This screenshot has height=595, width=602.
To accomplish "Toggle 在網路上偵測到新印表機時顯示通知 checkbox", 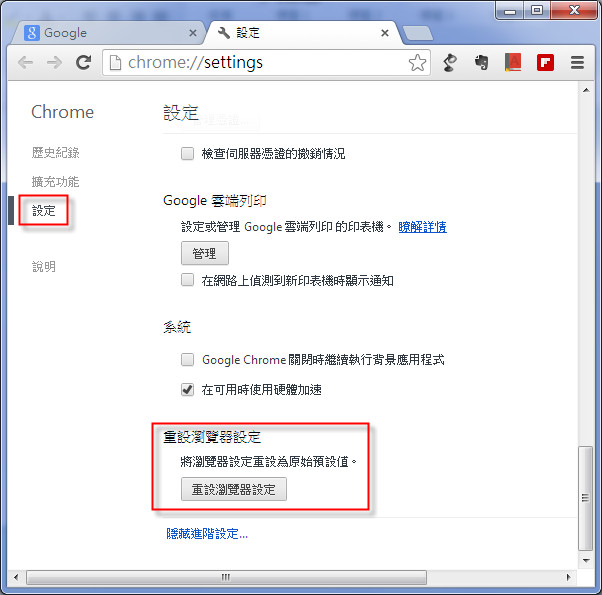I will (x=187, y=280).
